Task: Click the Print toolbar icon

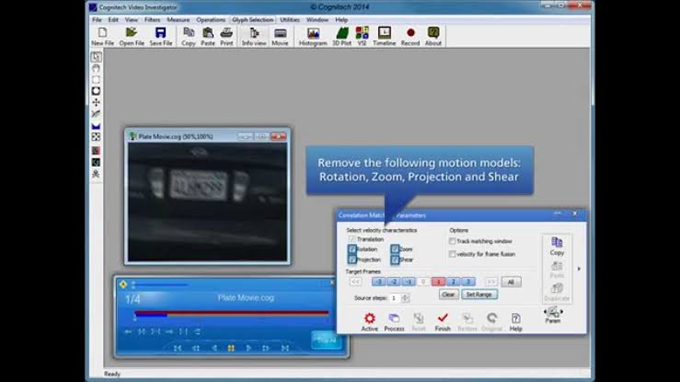Action: point(226,36)
